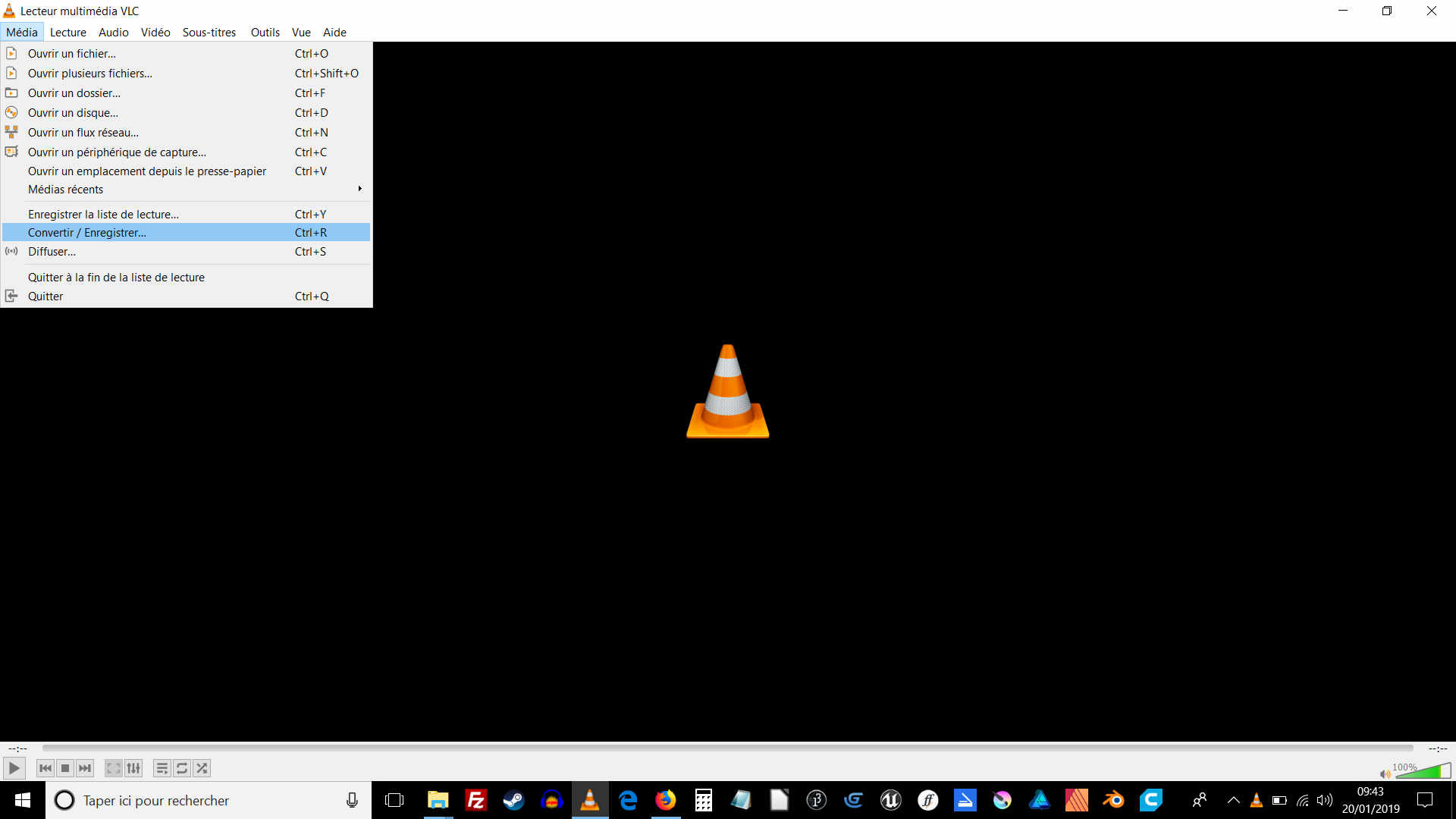Click the previous media button
The image size is (1456, 819).
45,768
